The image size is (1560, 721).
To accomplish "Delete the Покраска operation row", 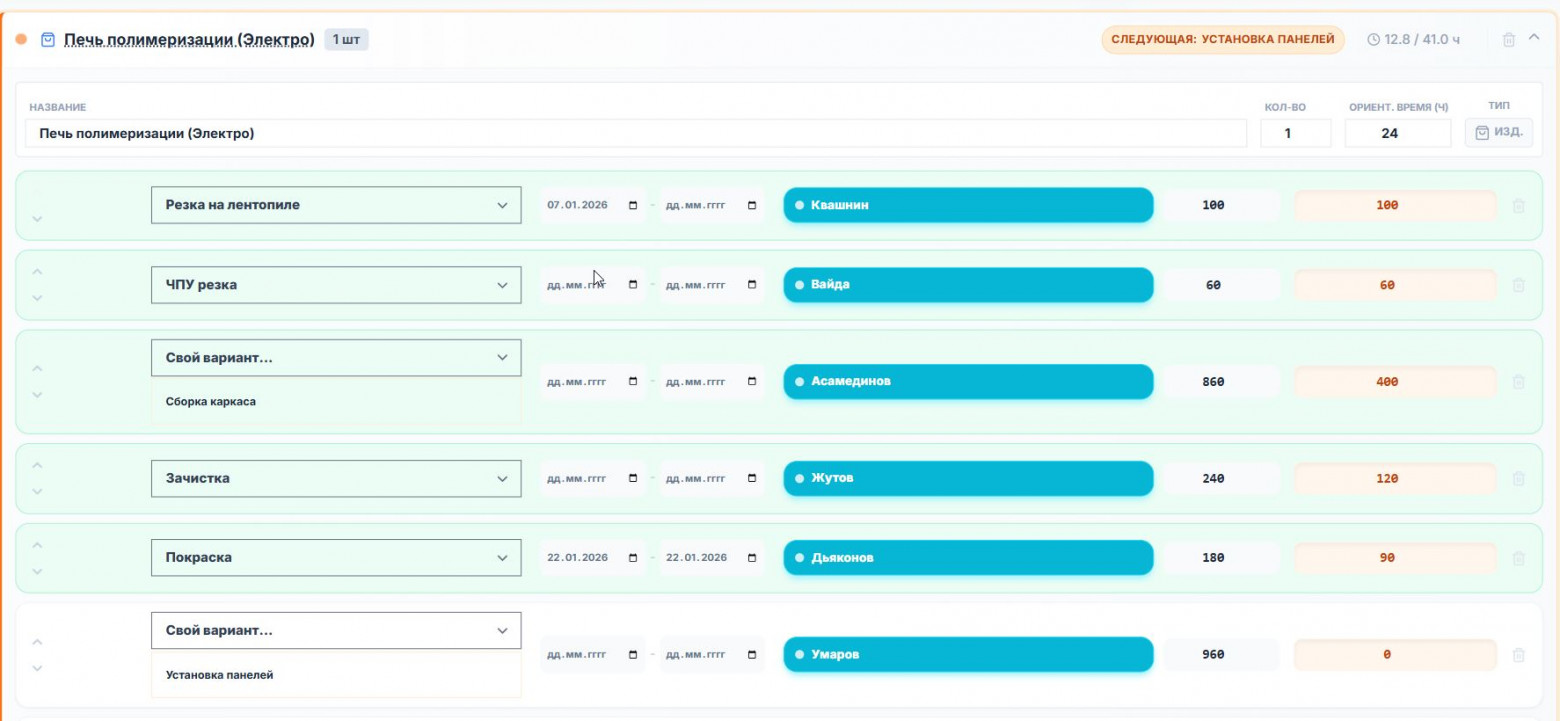I will click(1518, 558).
